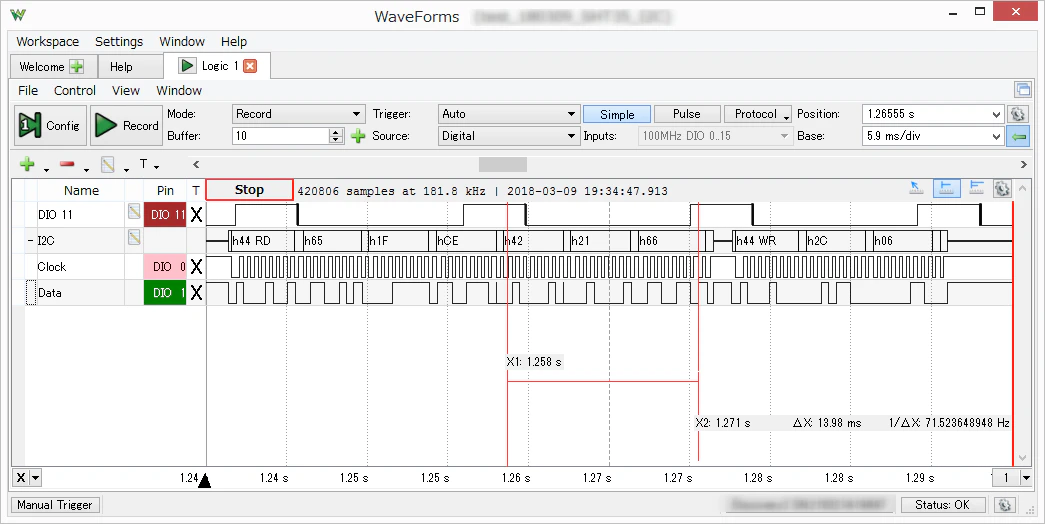
Task: Click the horizontal scrollbar right arrow
Action: tap(1024, 164)
